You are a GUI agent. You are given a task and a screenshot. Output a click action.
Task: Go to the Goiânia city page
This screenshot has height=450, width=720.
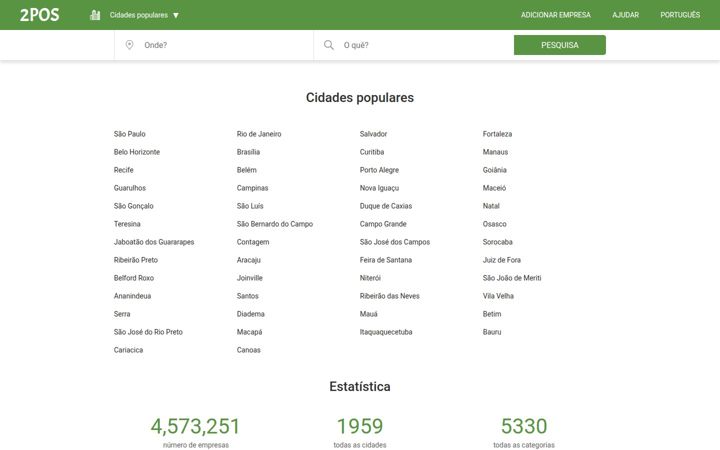point(495,170)
